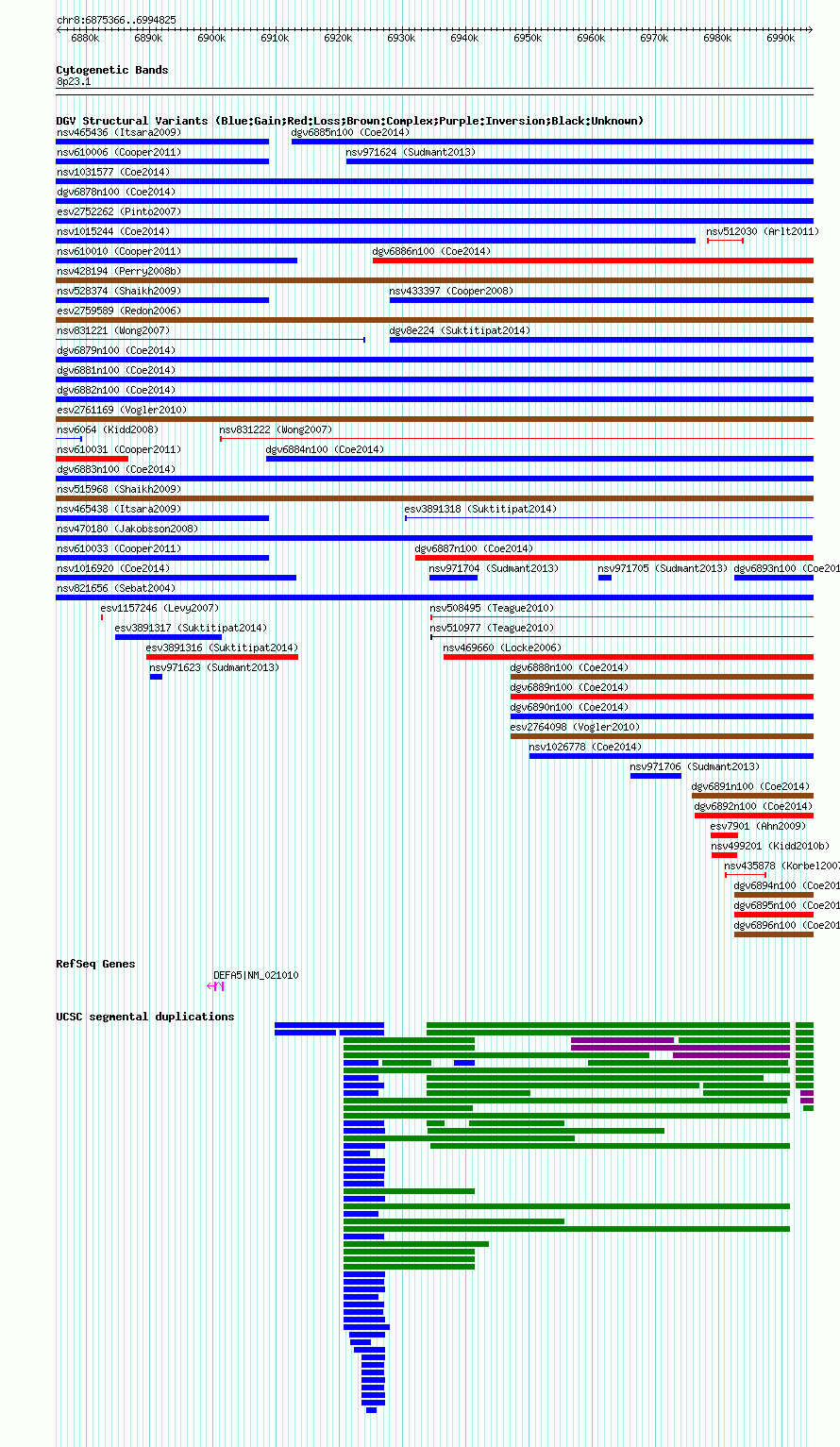Click the nsv508495 (Teague2010) label
The height and width of the screenshot is (1447, 840).
pyautogui.click(x=493, y=608)
